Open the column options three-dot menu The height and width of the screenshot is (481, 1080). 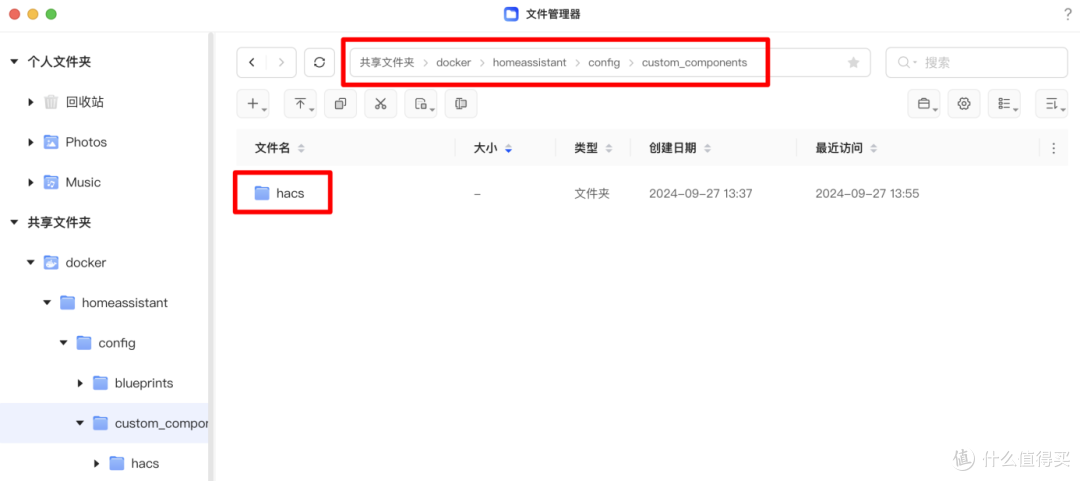coord(1052,148)
